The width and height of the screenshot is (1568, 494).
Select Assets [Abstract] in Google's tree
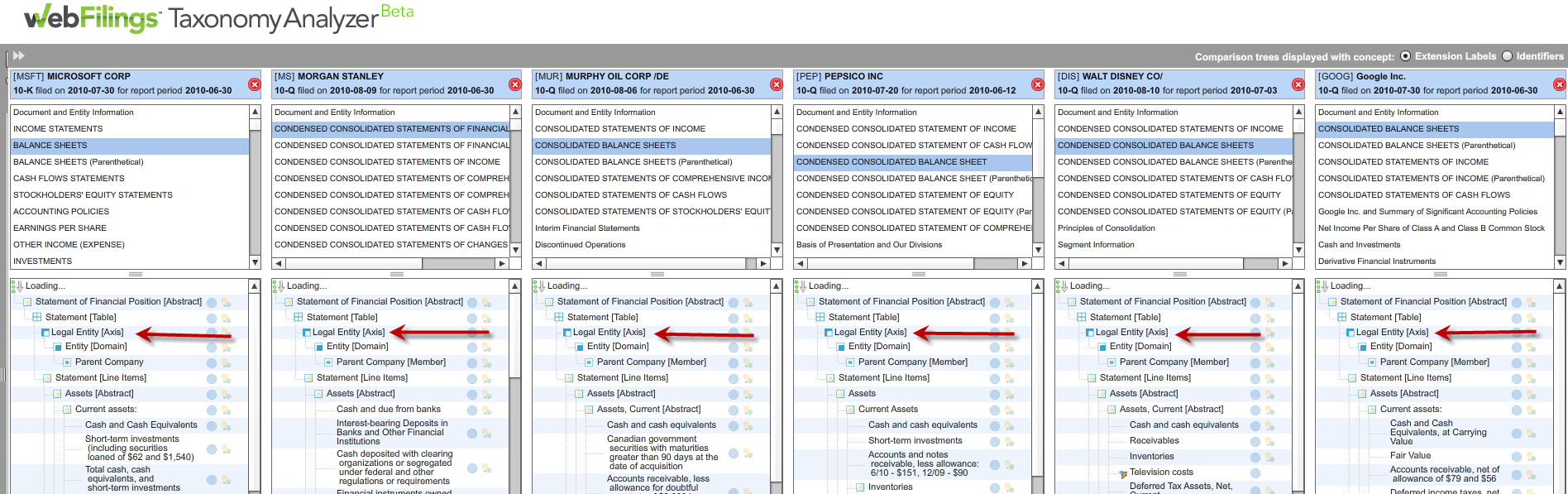[1404, 394]
